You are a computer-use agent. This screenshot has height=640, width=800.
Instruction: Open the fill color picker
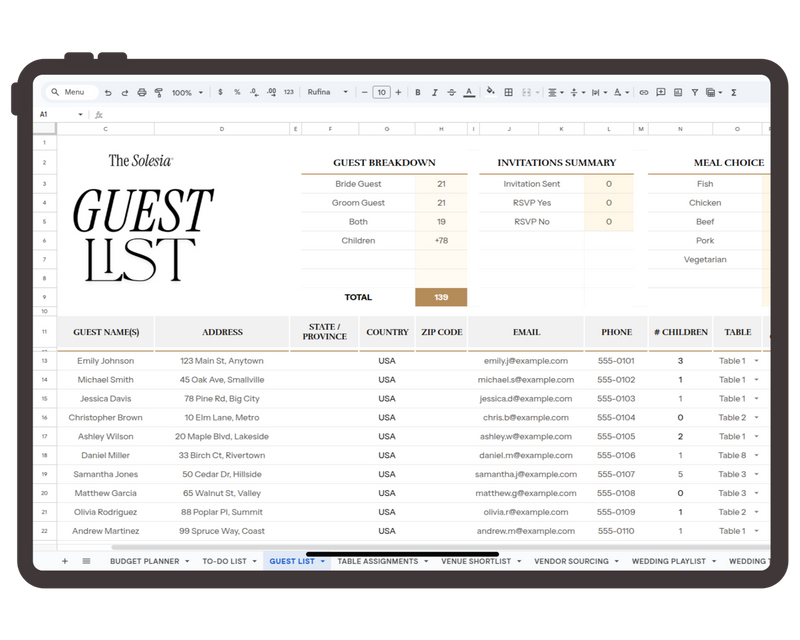click(x=490, y=92)
